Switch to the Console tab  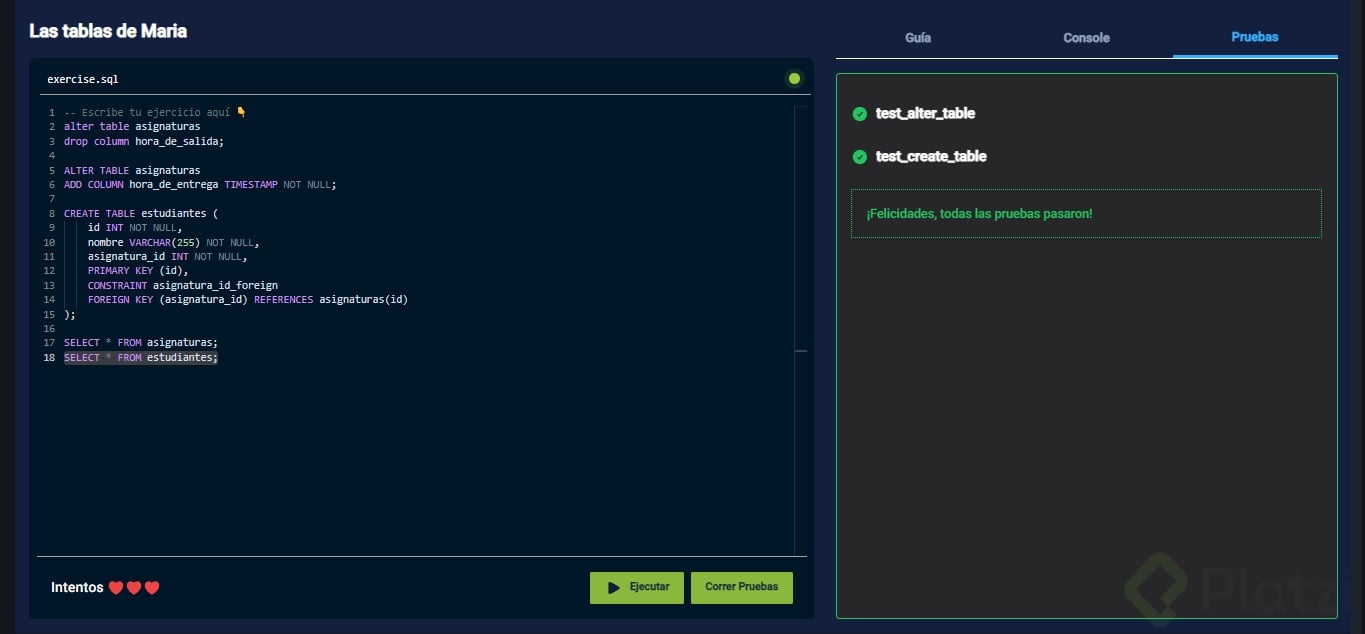point(1086,37)
